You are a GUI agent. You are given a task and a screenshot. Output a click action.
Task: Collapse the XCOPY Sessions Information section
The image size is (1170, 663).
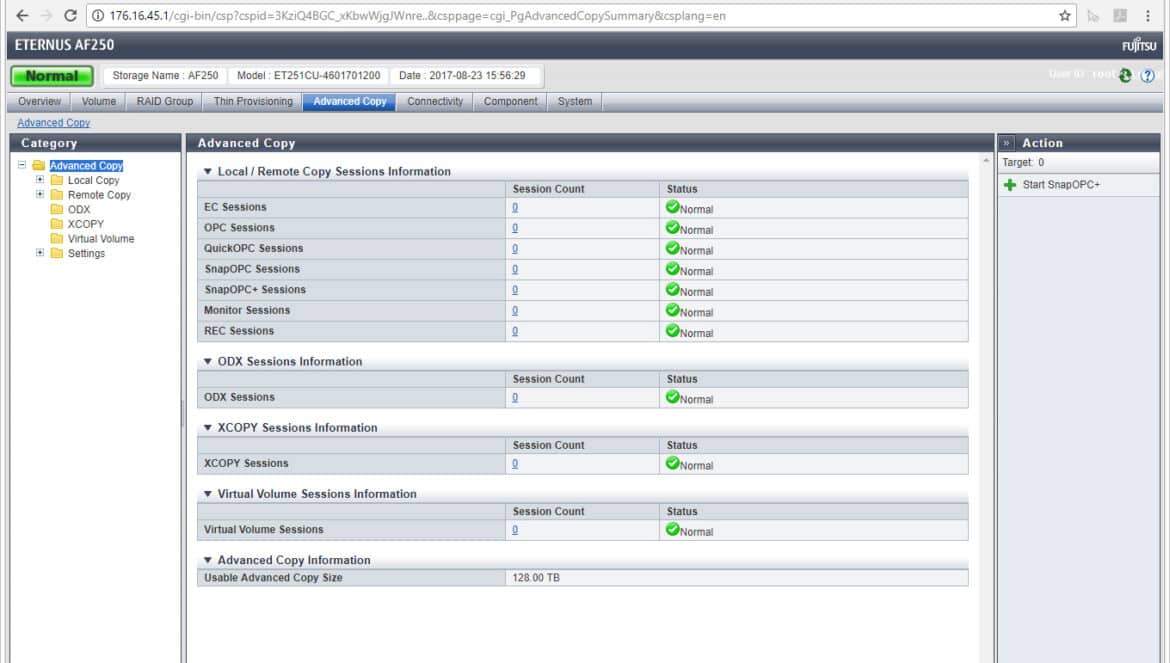207,428
